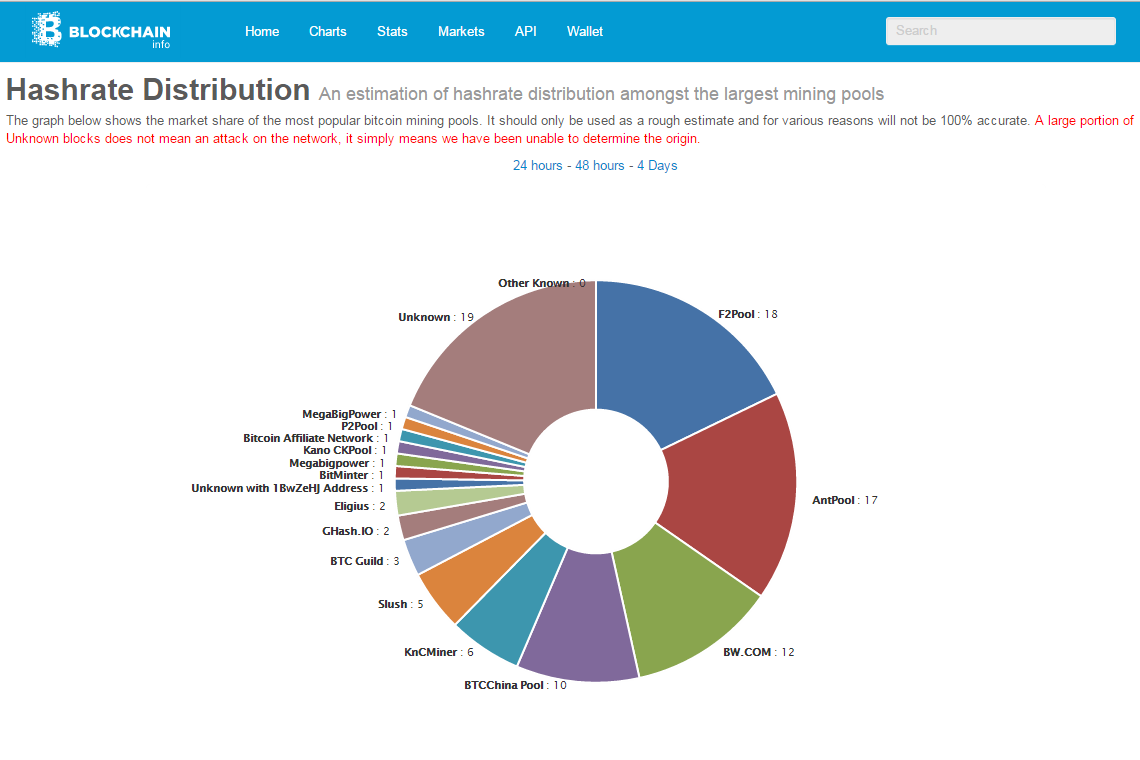
Task: Open the Home menu item
Action: 262,31
